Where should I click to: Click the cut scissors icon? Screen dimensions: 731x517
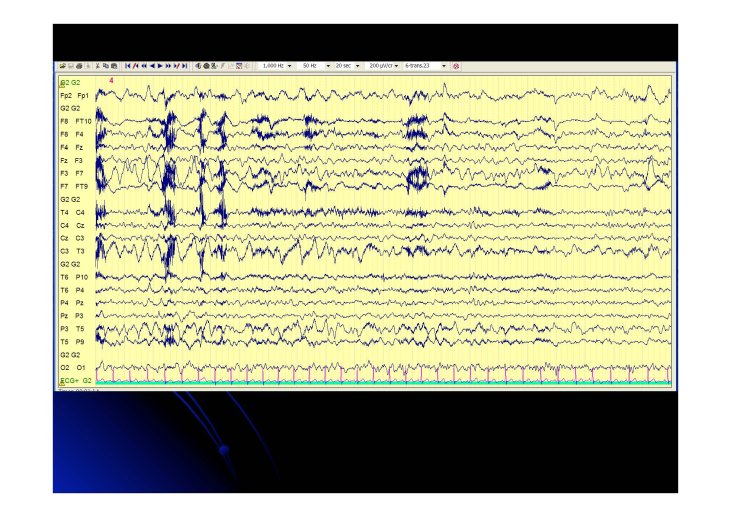(98, 66)
